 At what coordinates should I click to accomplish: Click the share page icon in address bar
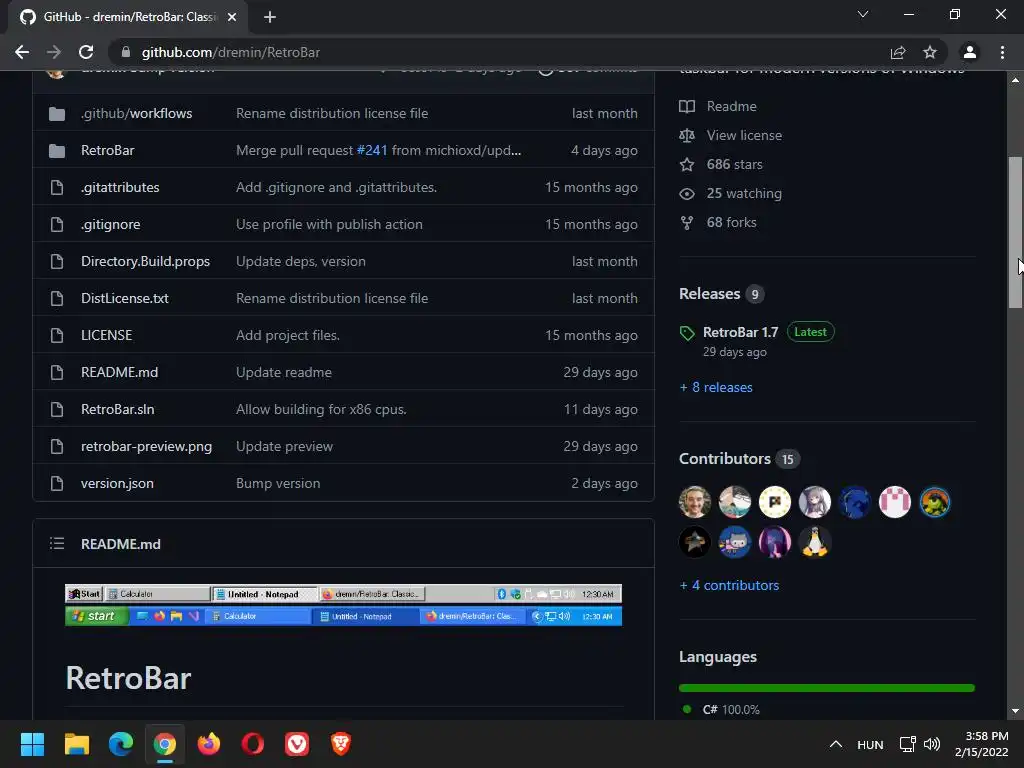[x=898, y=52]
